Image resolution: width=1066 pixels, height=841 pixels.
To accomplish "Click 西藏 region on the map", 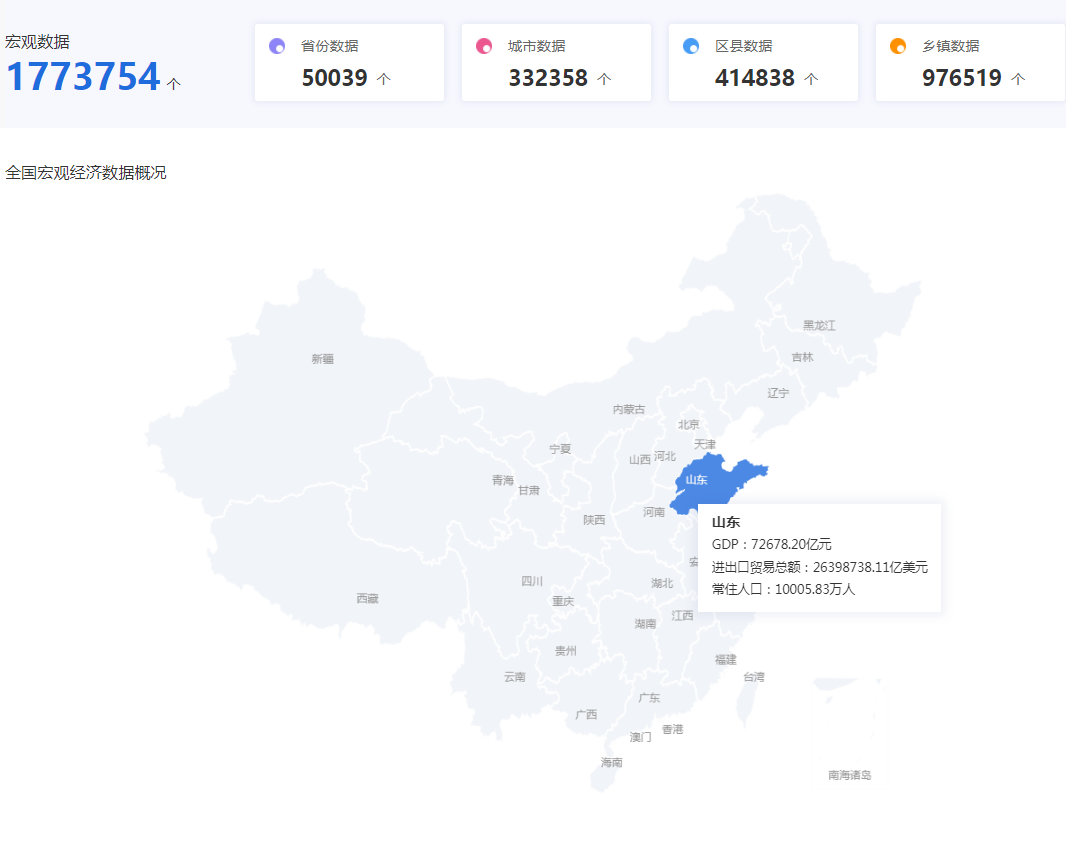I will click(x=367, y=598).
